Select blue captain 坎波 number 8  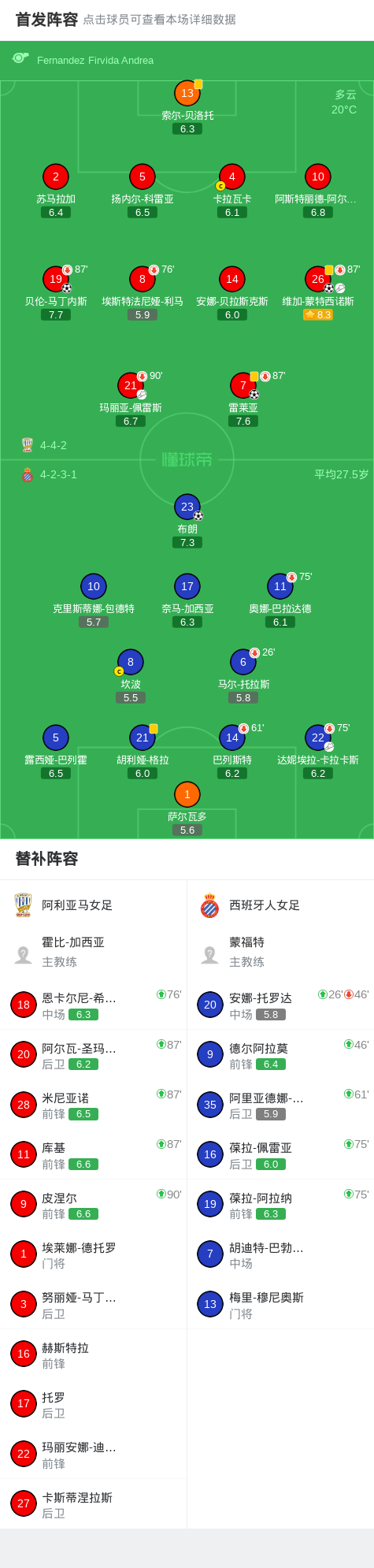[x=131, y=662]
